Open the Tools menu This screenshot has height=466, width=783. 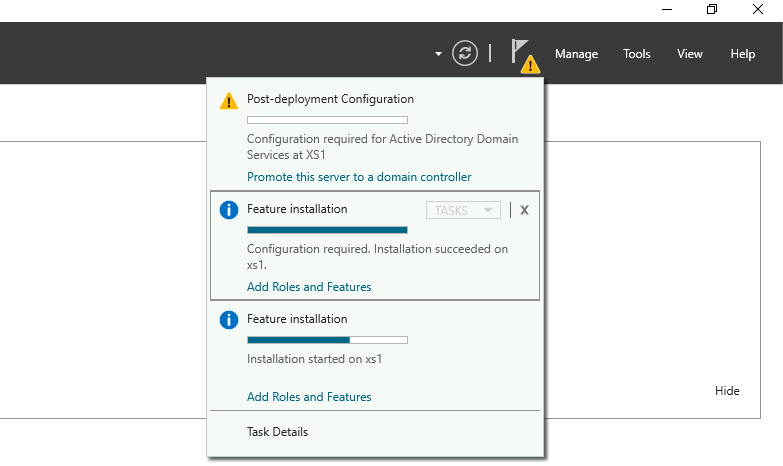[637, 54]
